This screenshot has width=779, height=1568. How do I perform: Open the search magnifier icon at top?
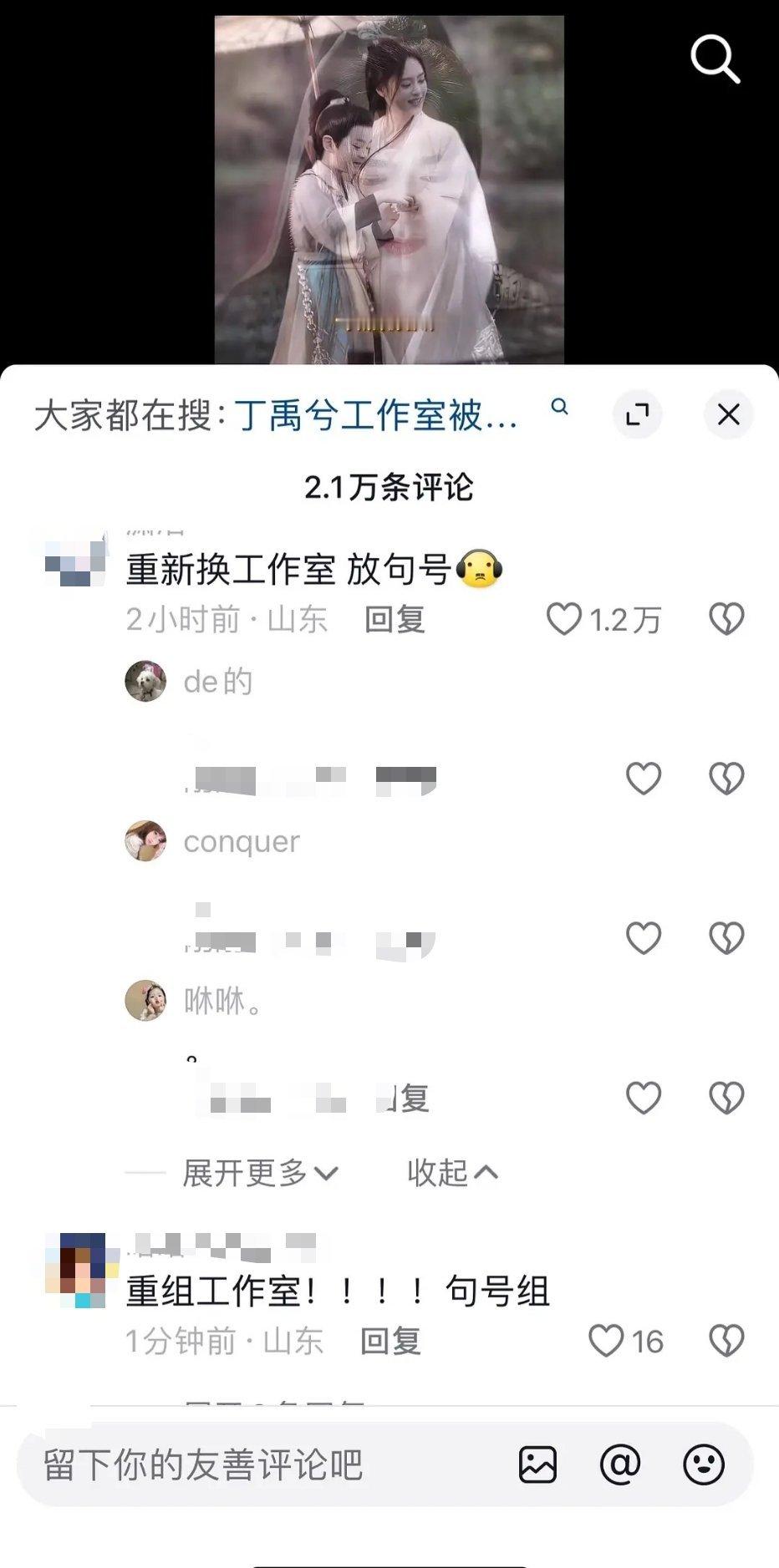[715, 58]
